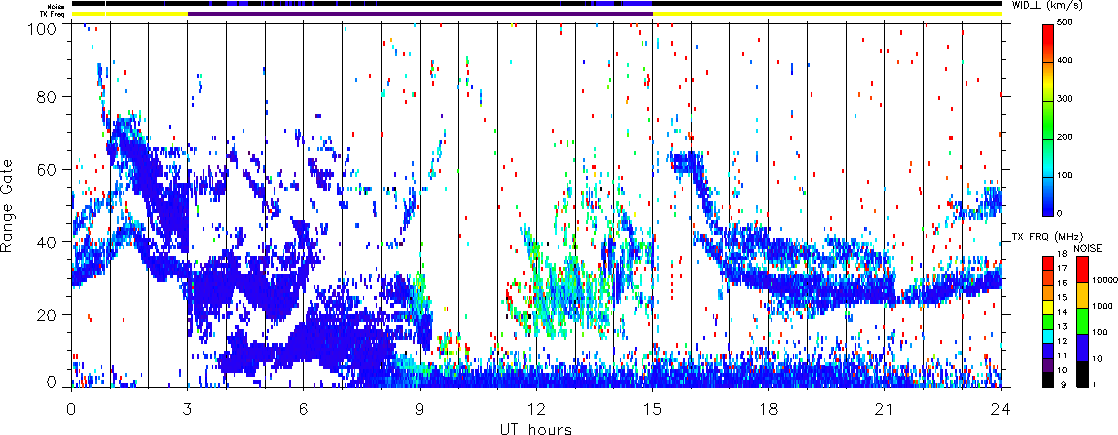
Task: Click the purple segment in TX FRQ colorbar
Action: point(1048,366)
